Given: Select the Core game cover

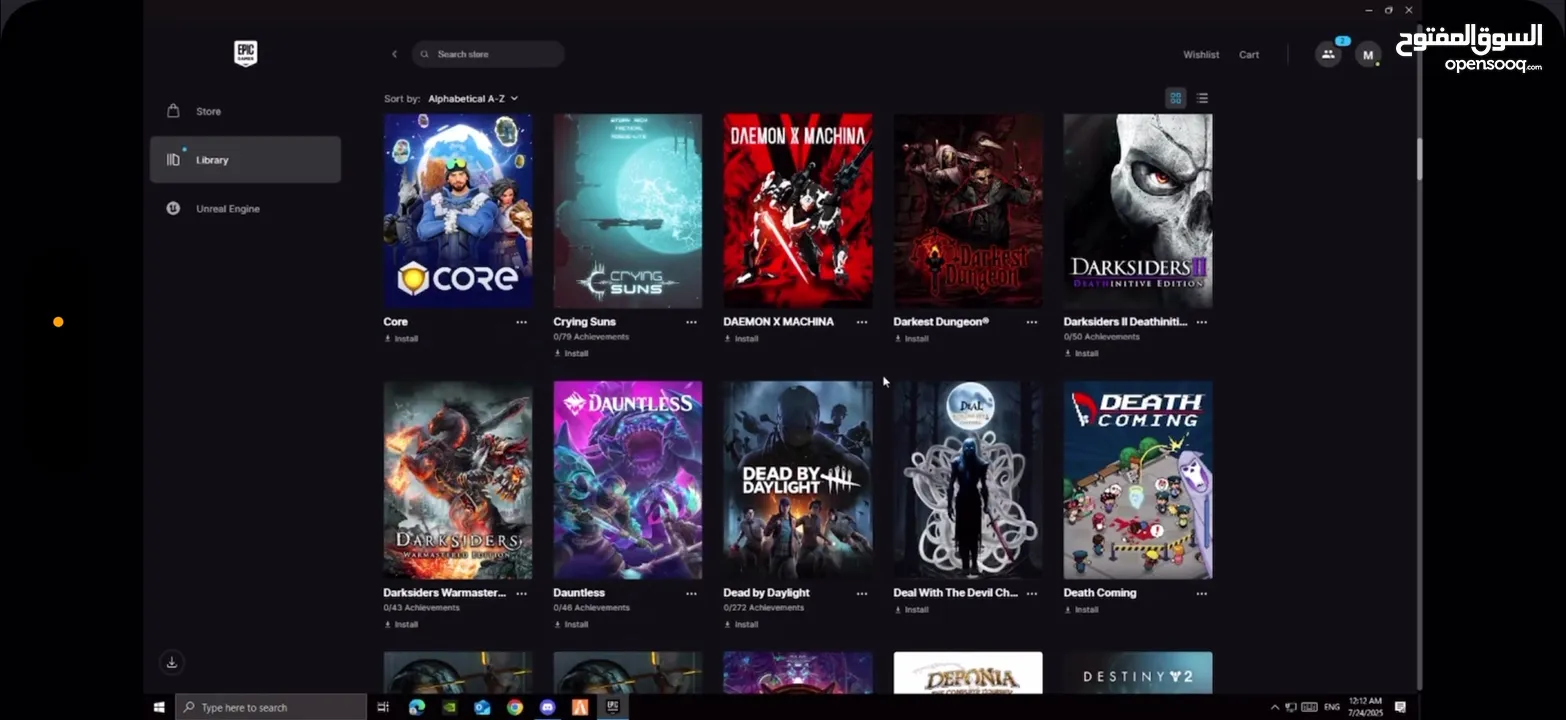Looking at the screenshot, I should (458, 210).
